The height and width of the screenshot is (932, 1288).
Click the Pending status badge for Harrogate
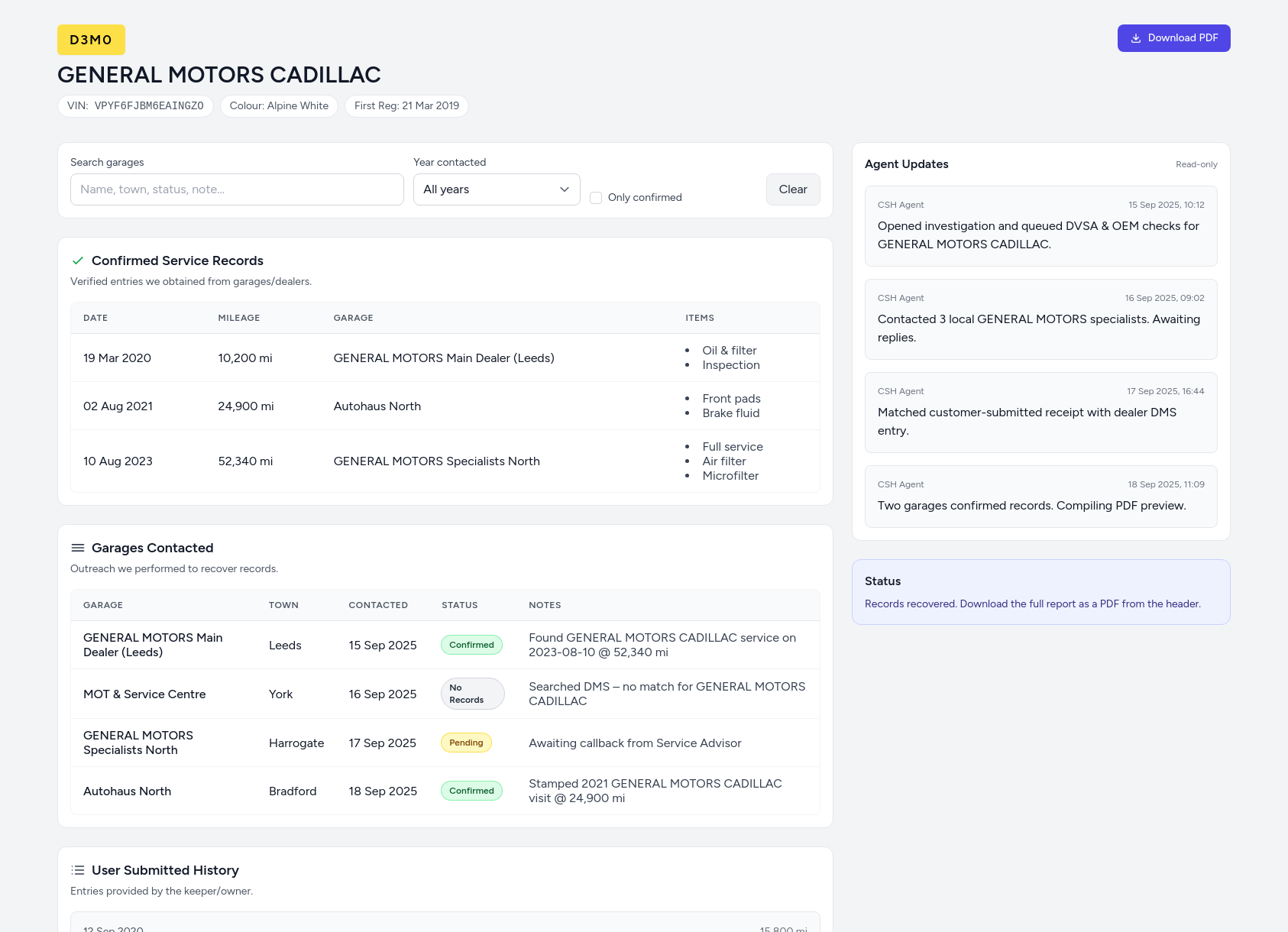[x=466, y=743]
